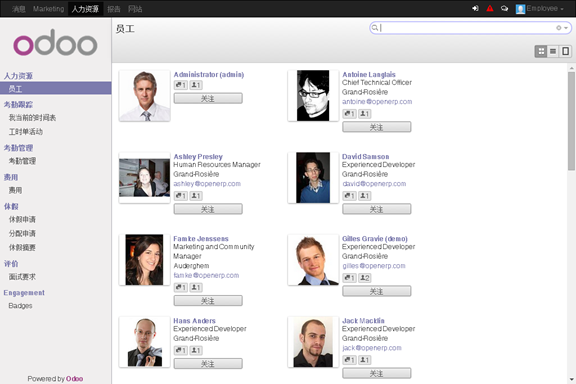Follow Gilles Gravie with 关注 button
This screenshot has height=384, width=576.
pos(377,291)
